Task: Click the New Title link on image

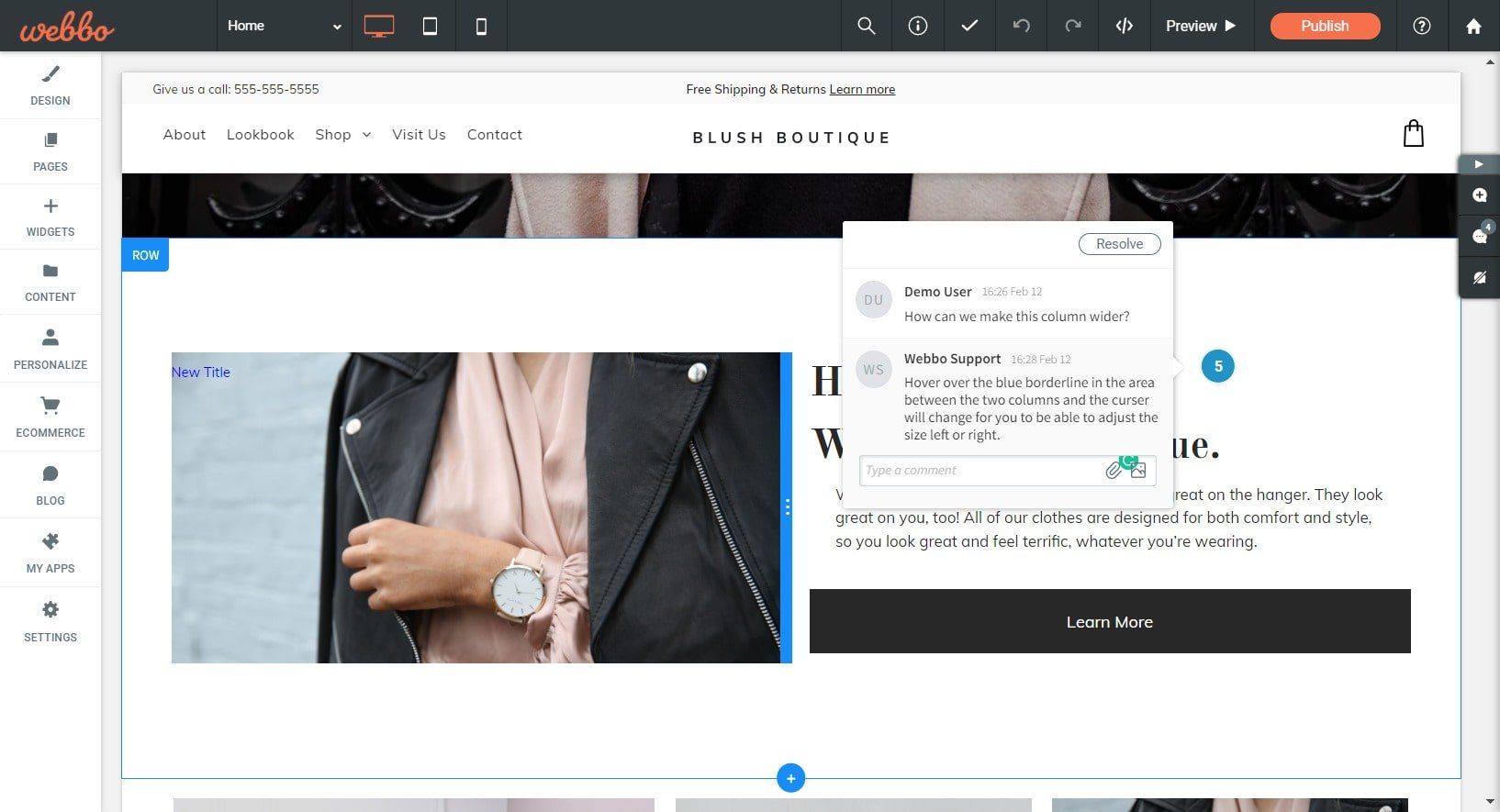Action: (x=201, y=373)
